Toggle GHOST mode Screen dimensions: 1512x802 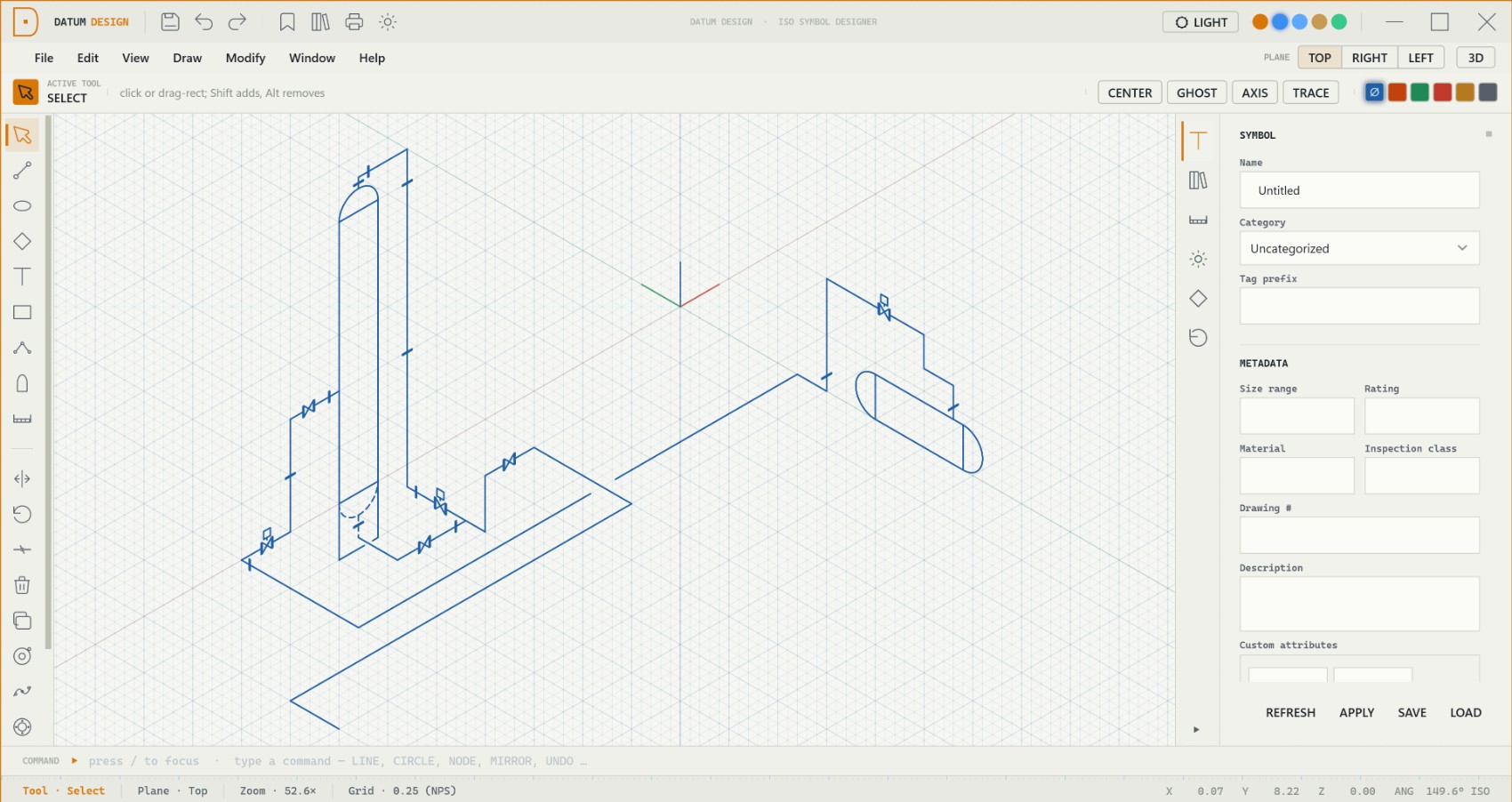point(1196,92)
